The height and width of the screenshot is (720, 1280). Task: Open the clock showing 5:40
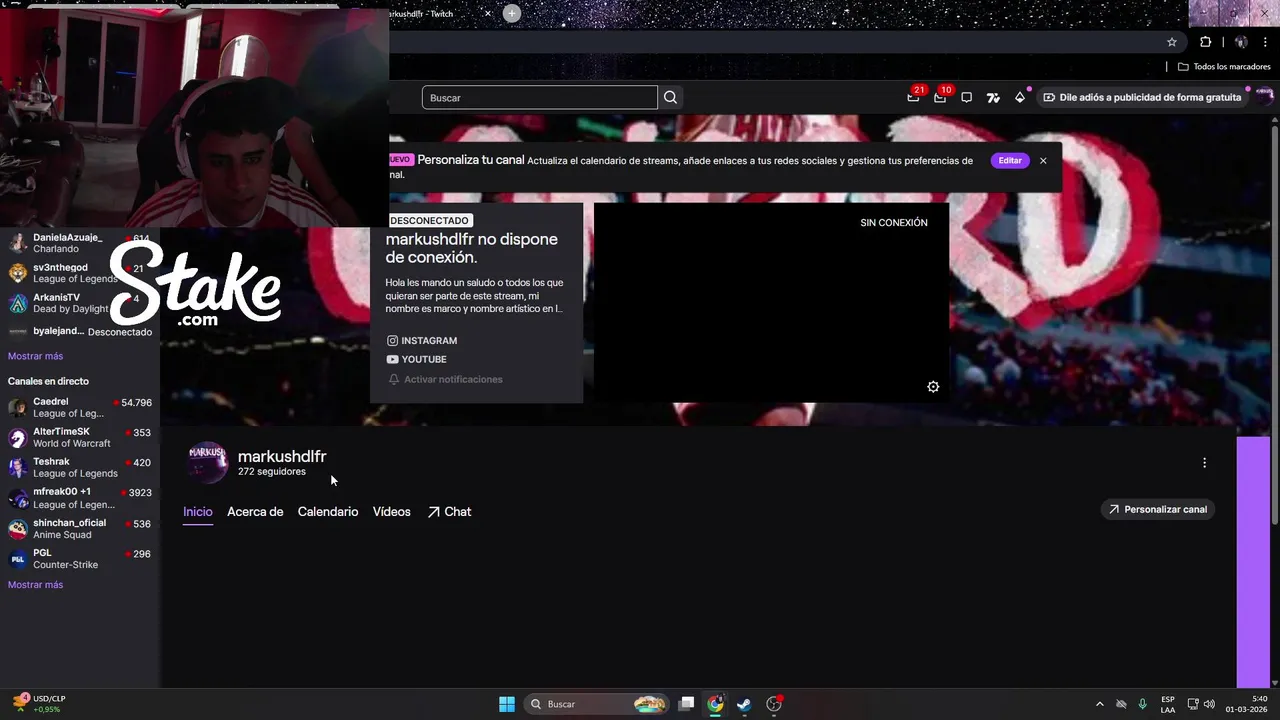coord(1246,704)
